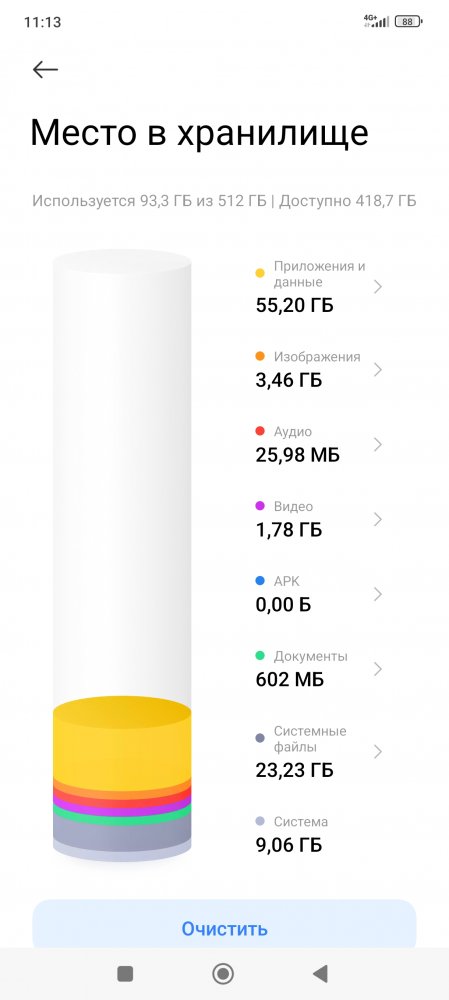Select the Системные файлы 23,23 ГБ item
This screenshot has height=1000, width=449.
coord(319,751)
